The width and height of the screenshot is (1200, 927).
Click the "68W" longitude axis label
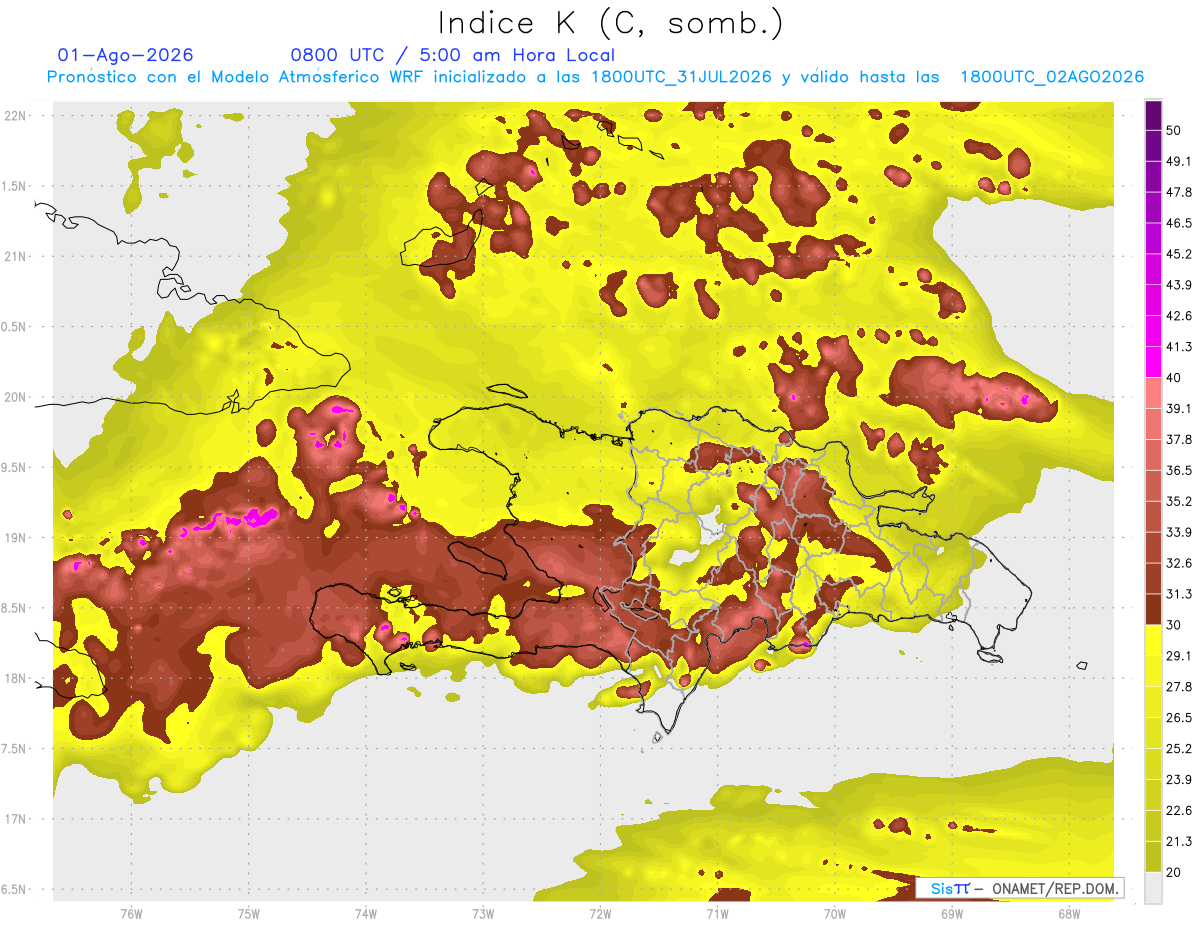tap(1069, 913)
